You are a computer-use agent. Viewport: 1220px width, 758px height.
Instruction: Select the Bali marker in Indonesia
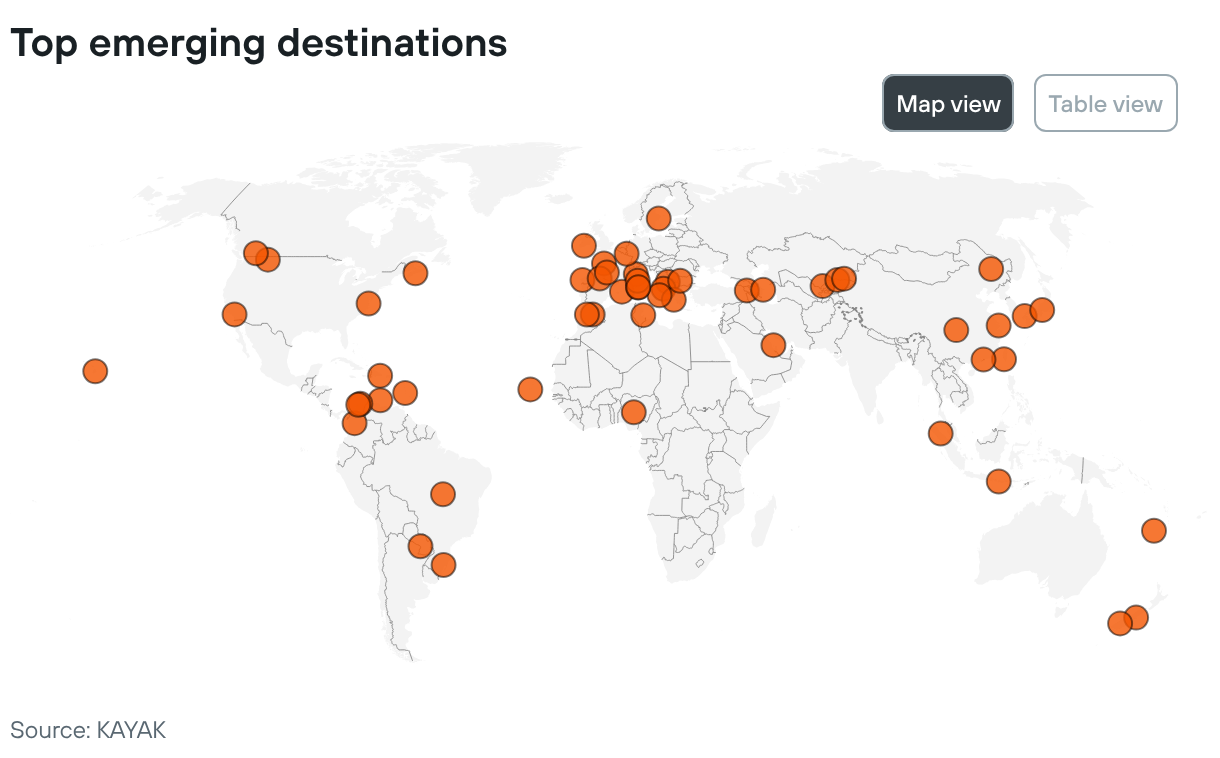[x=998, y=481]
